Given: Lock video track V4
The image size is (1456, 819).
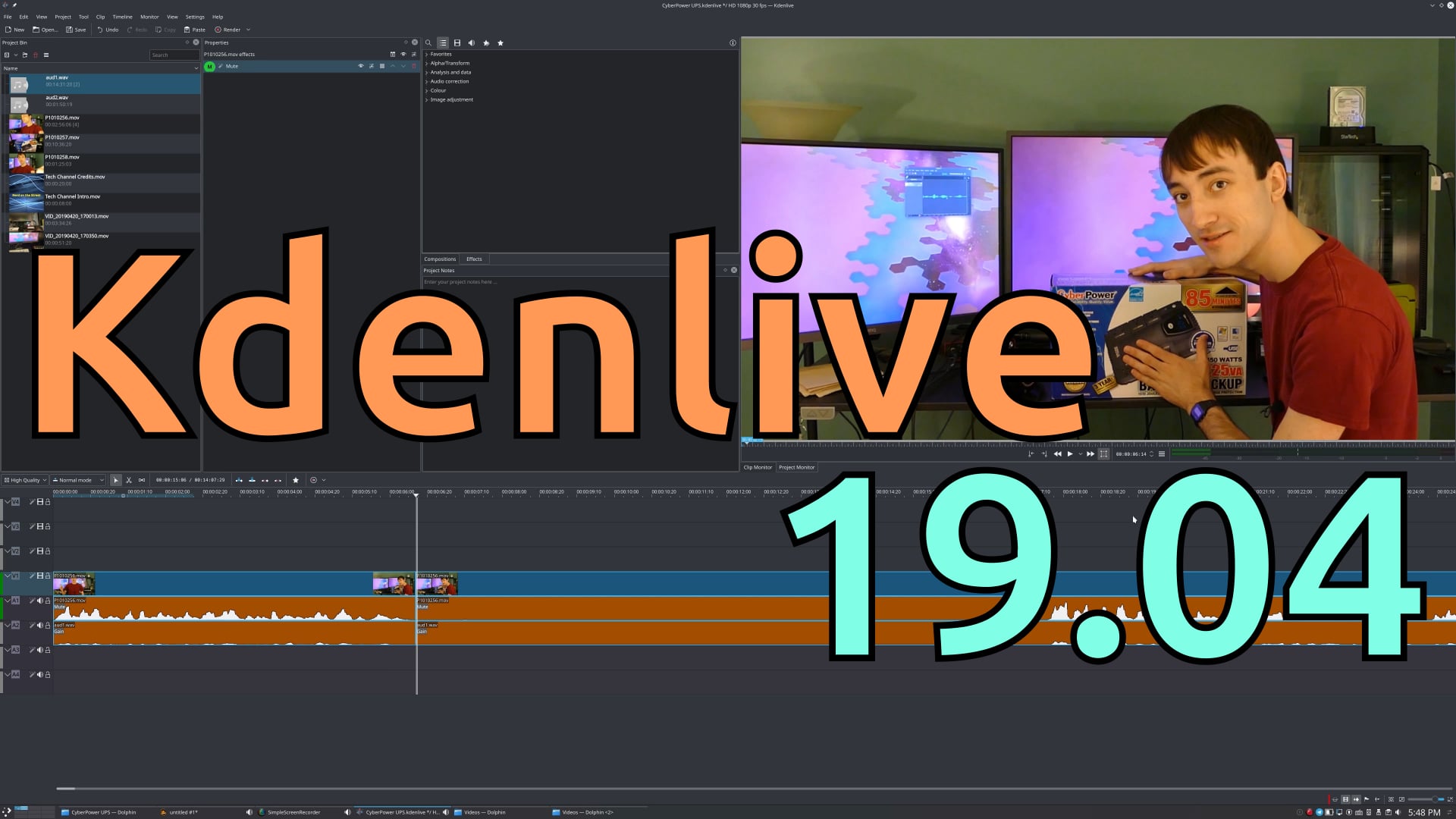Looking at the screenshot, I should [48, 502].
